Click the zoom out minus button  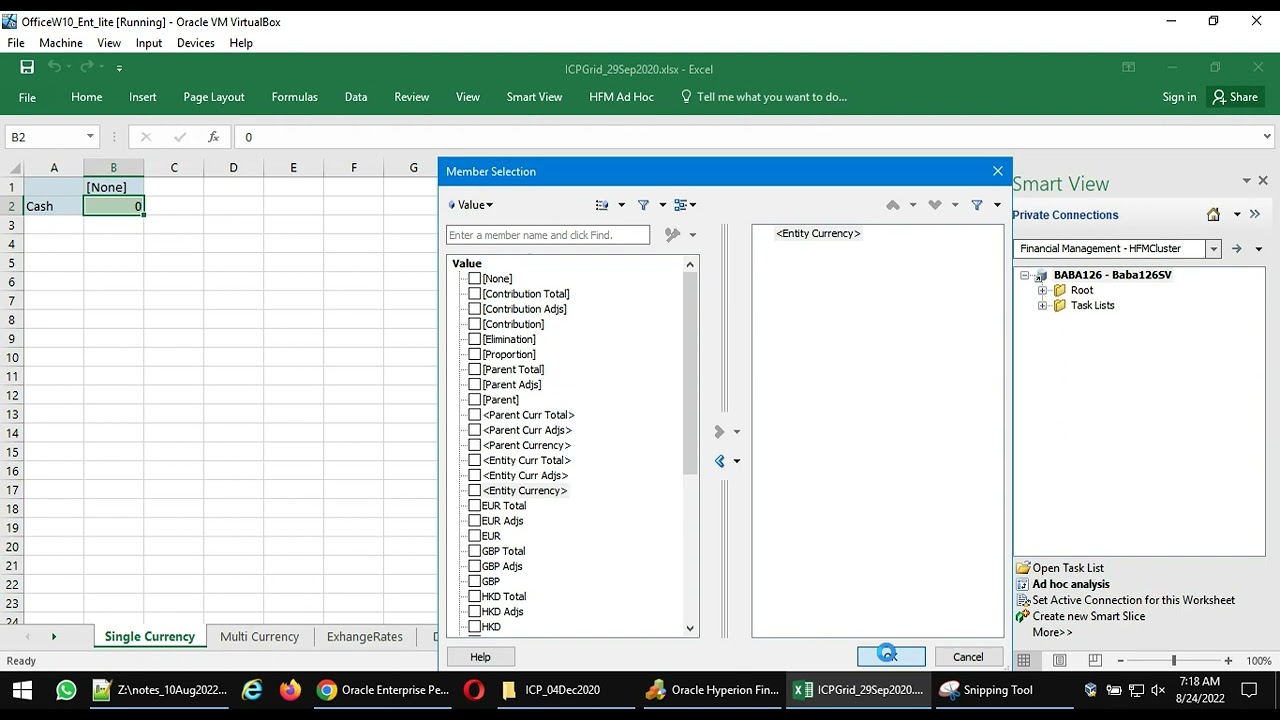coord(1121,661)
